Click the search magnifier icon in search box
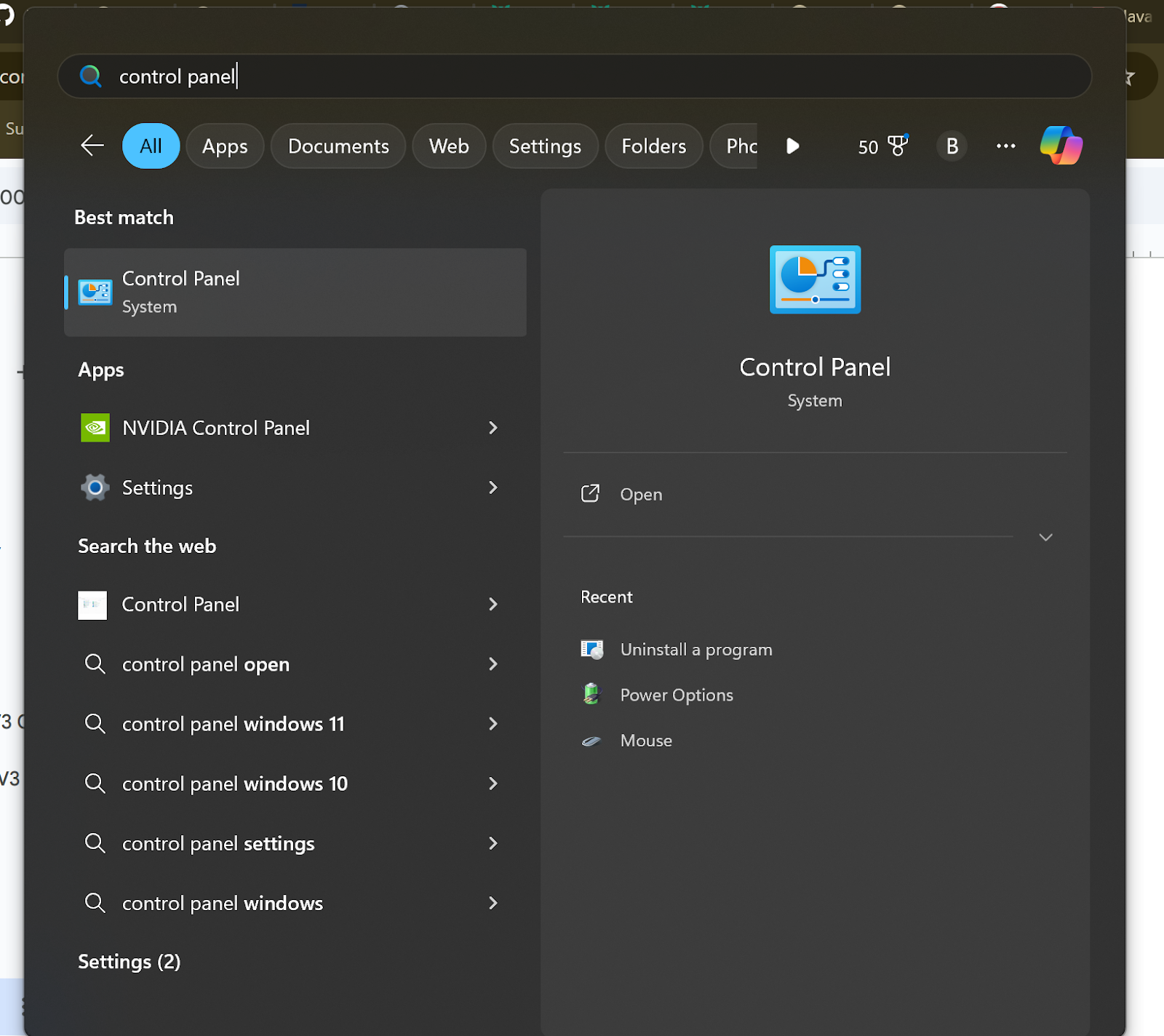 [91, 76]
